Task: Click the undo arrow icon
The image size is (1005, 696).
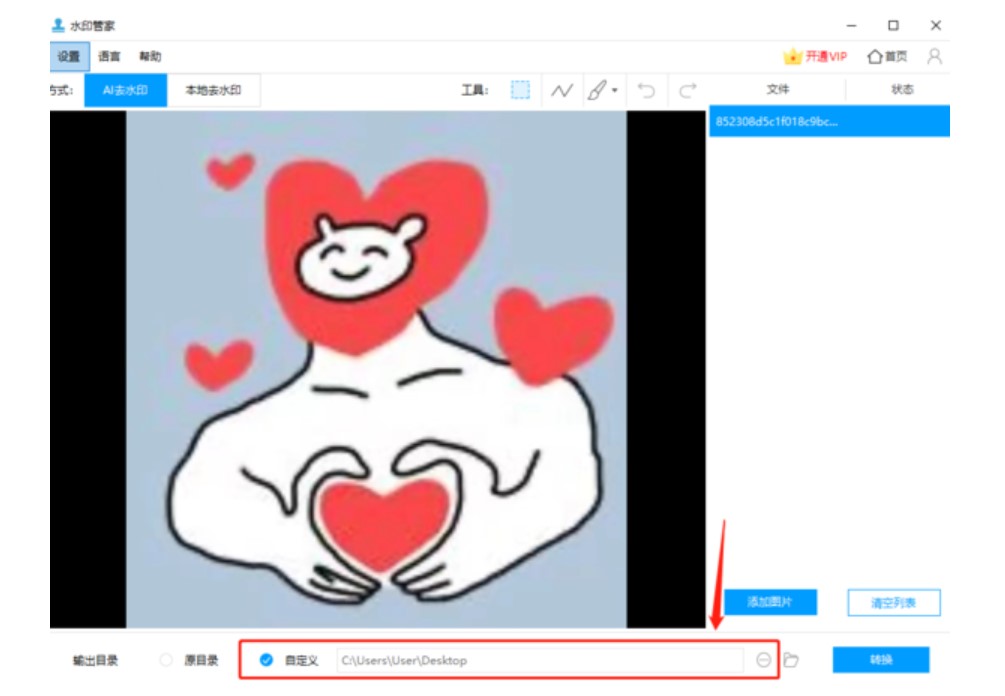Action: pyautogui.click(x=647, y=90)
